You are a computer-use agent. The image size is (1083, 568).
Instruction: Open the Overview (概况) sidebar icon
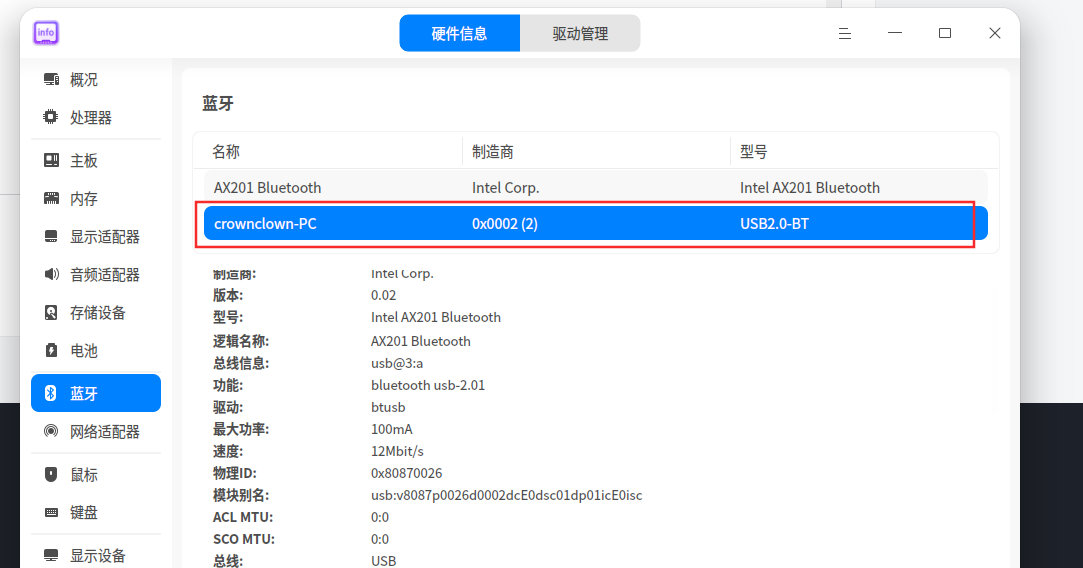[51, 79]
